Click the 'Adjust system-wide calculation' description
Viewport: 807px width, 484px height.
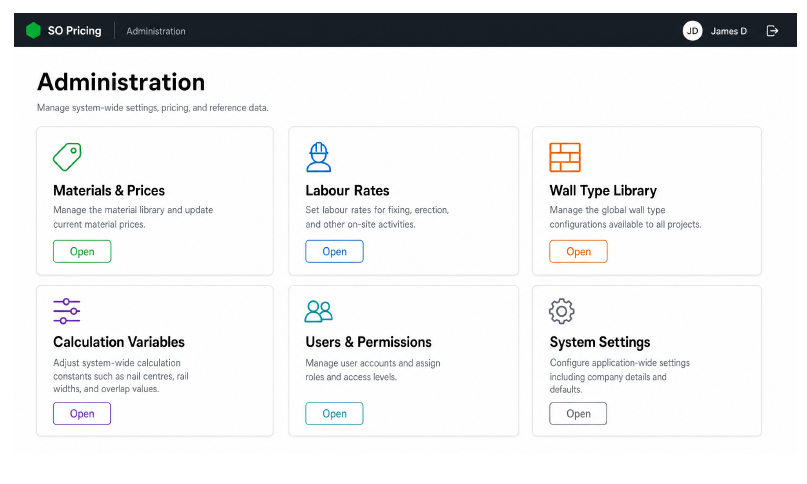120,375
